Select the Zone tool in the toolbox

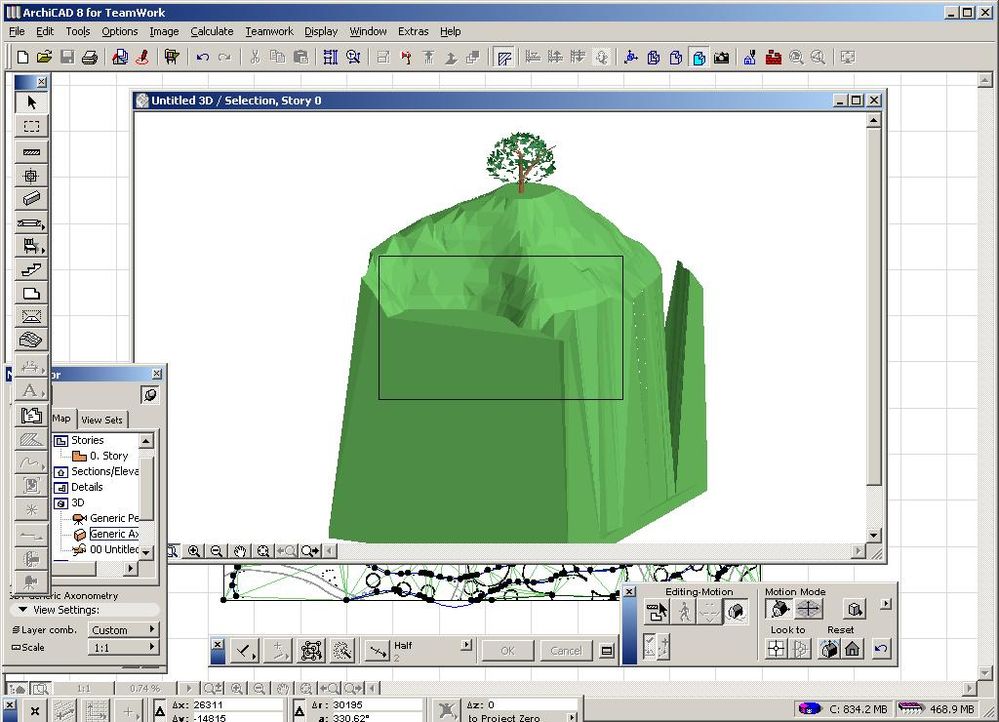(31, 415)
